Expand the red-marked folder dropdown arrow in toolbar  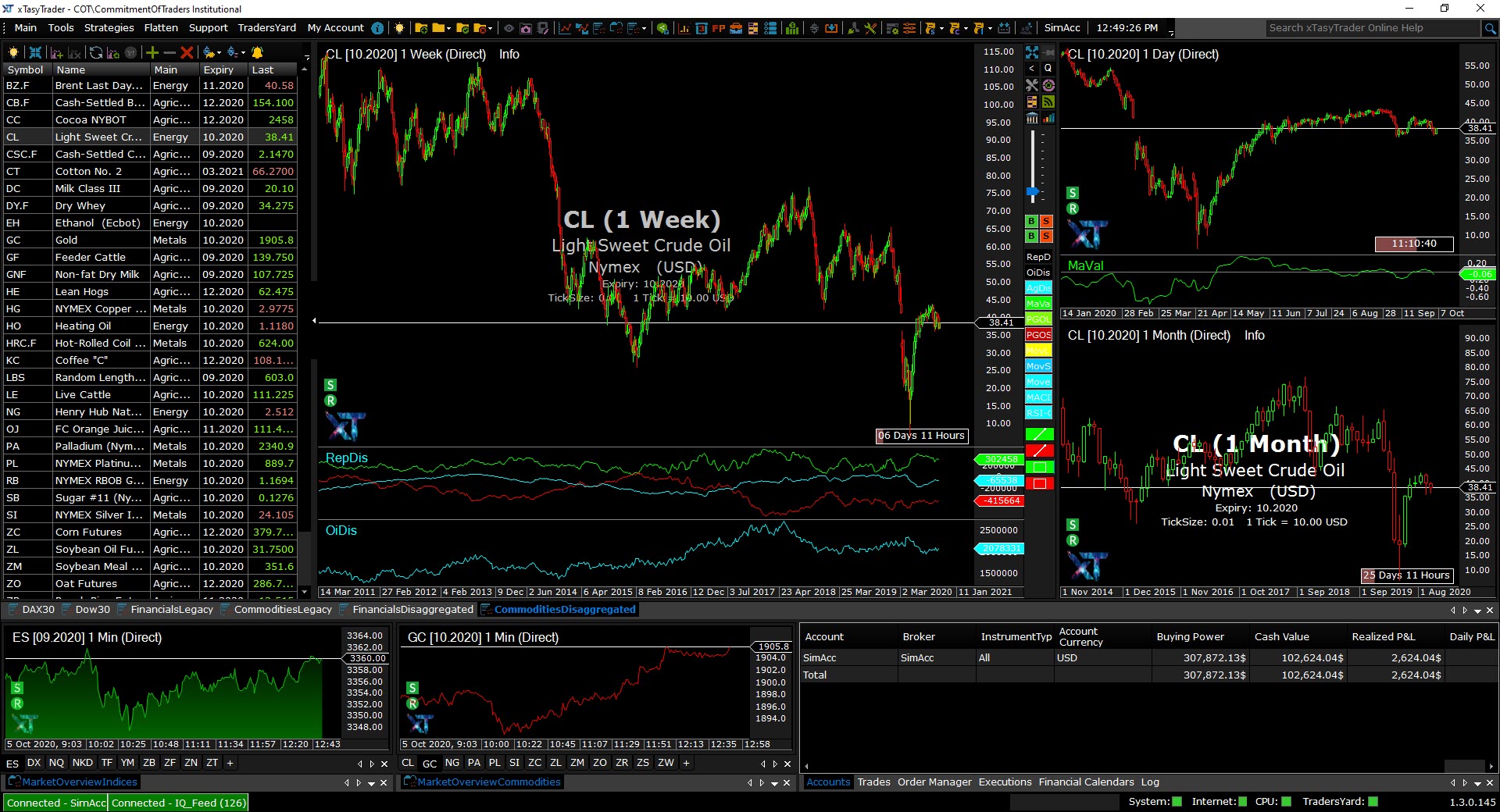click(490, 28)
